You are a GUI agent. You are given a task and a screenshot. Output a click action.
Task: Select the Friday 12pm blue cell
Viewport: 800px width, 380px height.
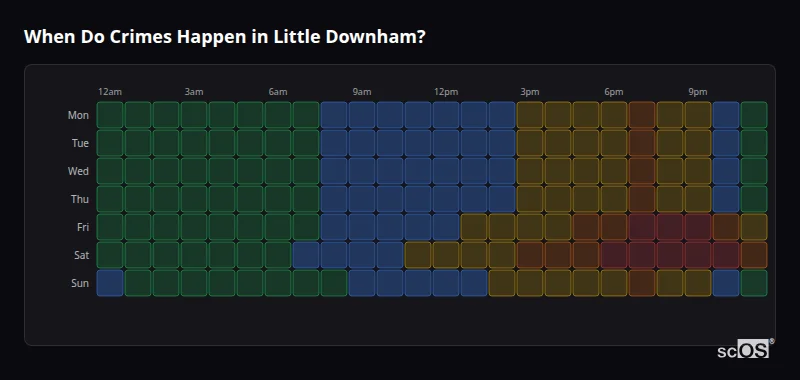[446, 227]
